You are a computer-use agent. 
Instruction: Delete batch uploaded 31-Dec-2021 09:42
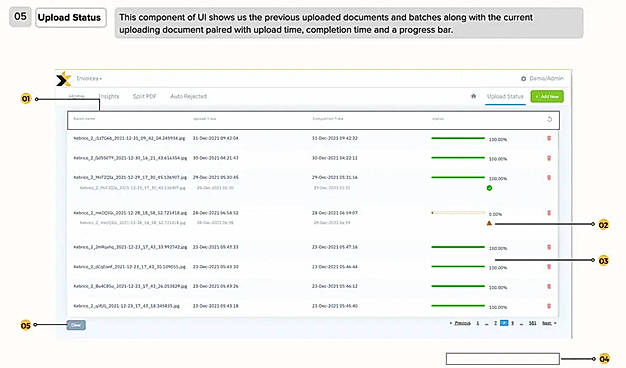point(549,138)
